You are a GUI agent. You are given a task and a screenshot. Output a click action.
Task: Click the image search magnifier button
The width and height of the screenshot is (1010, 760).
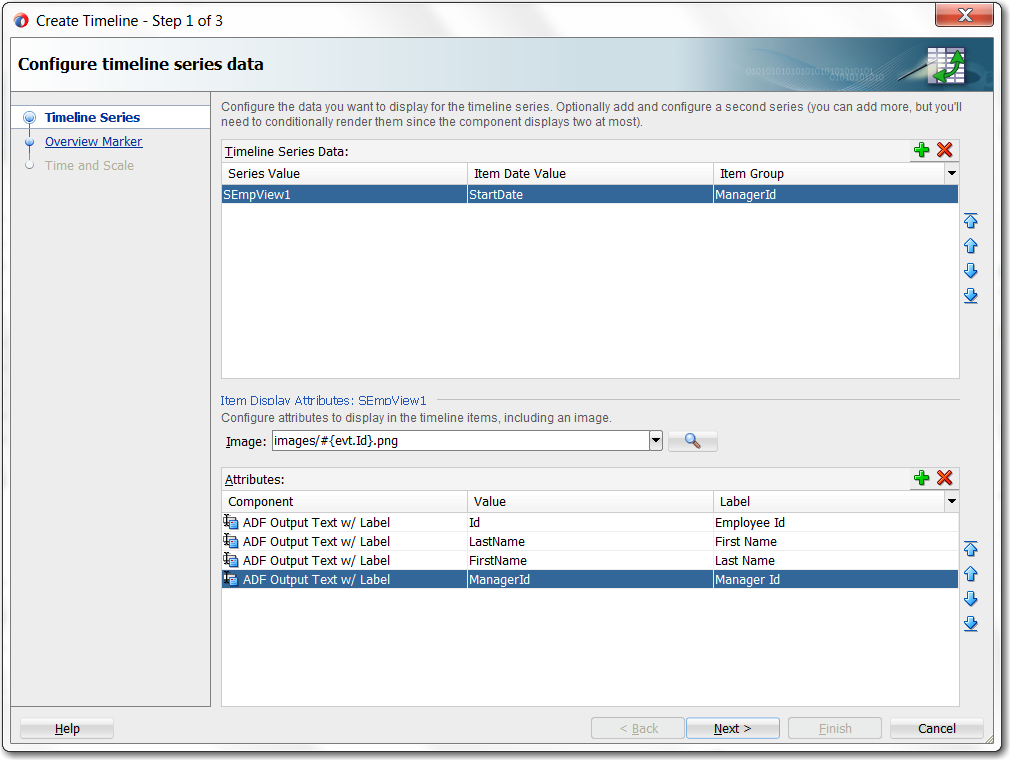(x=692, y=441)
